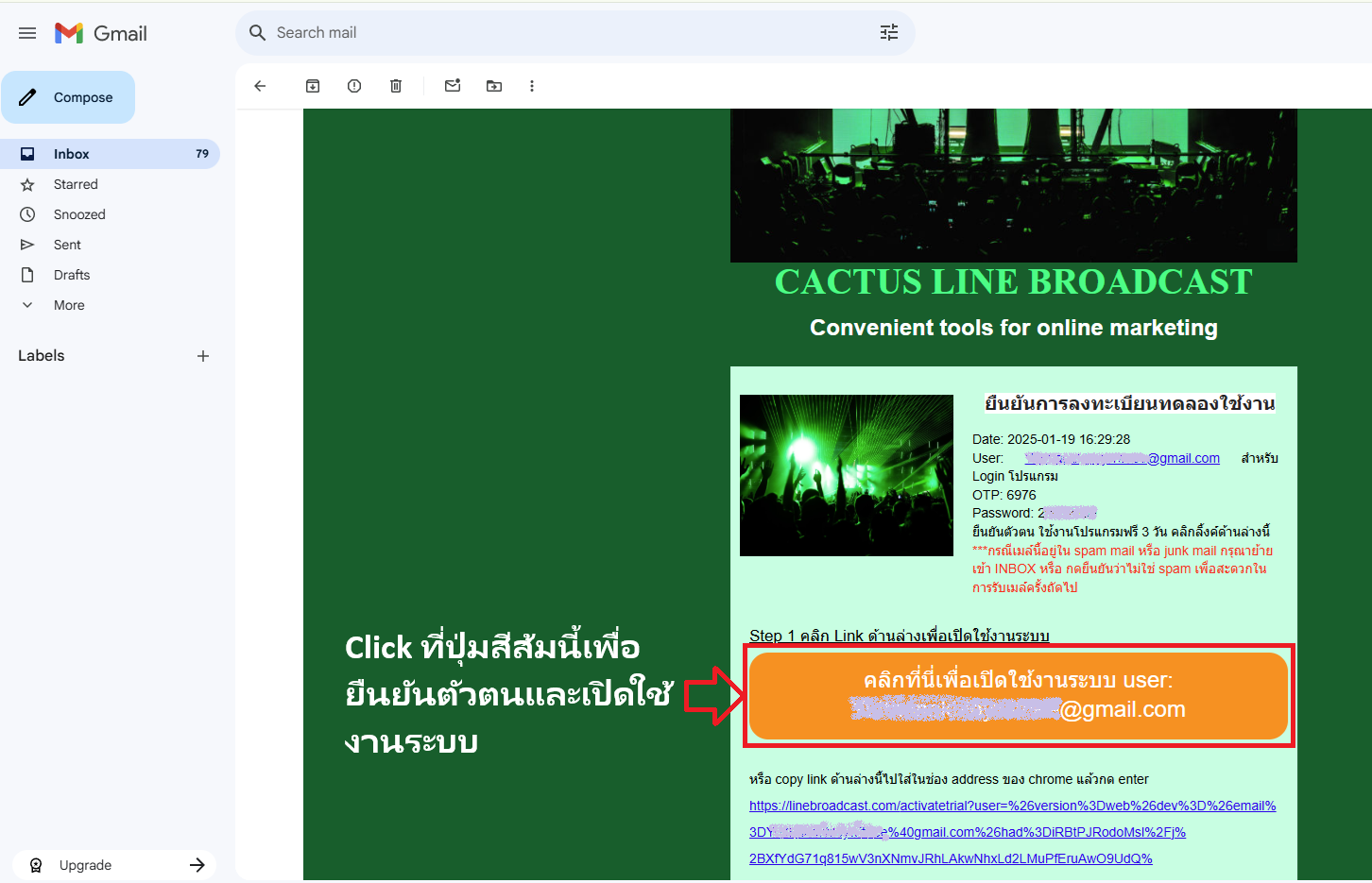
Task: Click the Date: 2025-01-19 16:29:28 text
Action: click(x=1052, y=439)
